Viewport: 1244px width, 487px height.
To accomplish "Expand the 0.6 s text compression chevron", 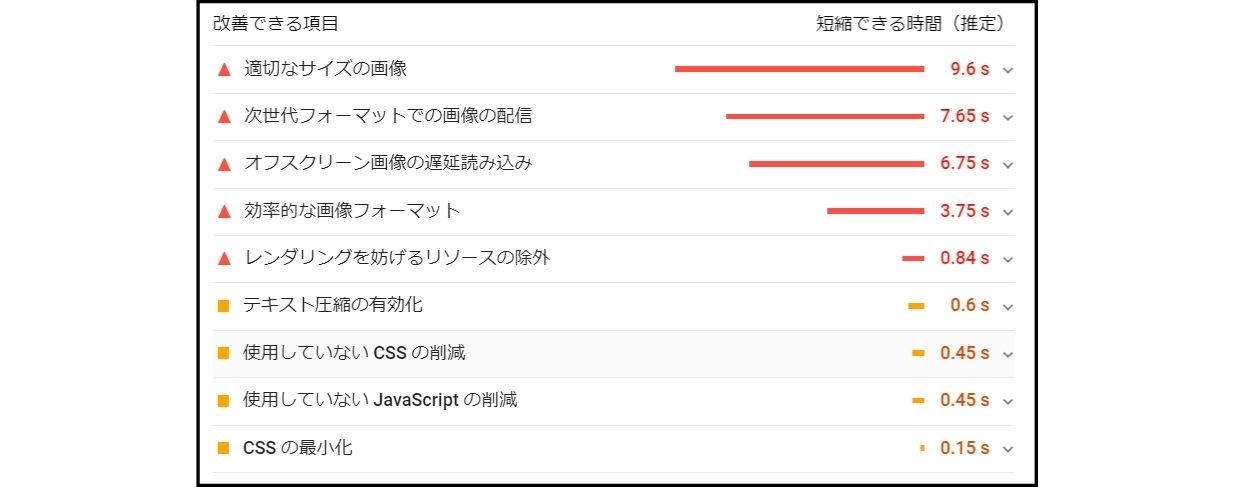I will (1007, 306).
